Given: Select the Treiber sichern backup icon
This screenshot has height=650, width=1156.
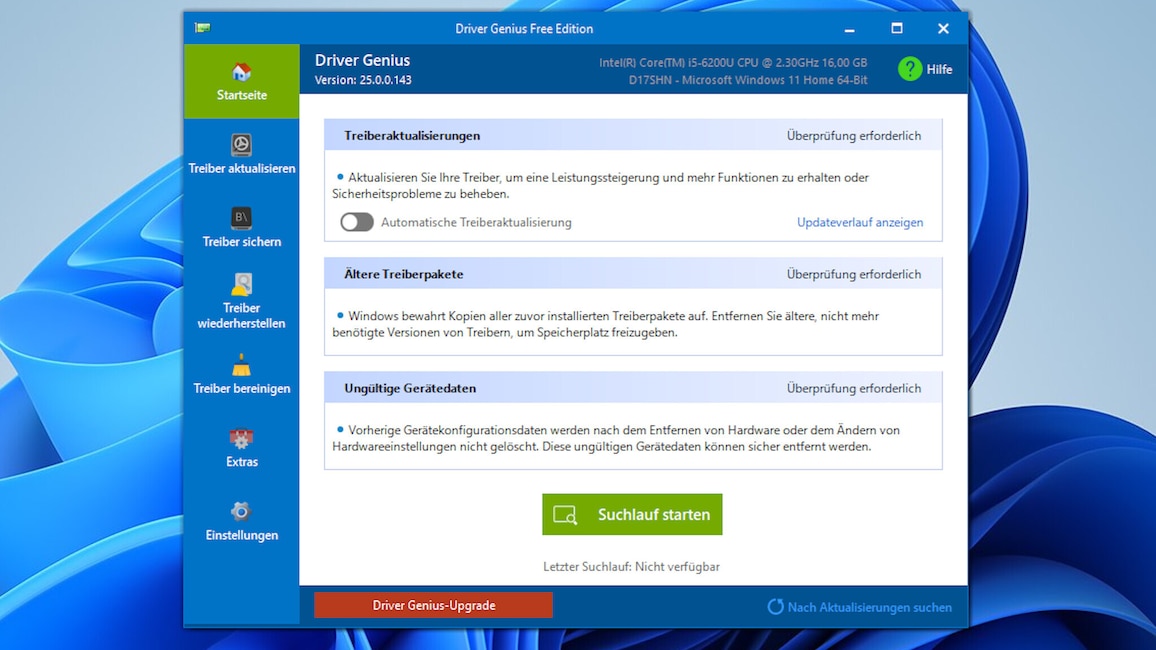Looking at the screenshot, I should pos(241,218).
